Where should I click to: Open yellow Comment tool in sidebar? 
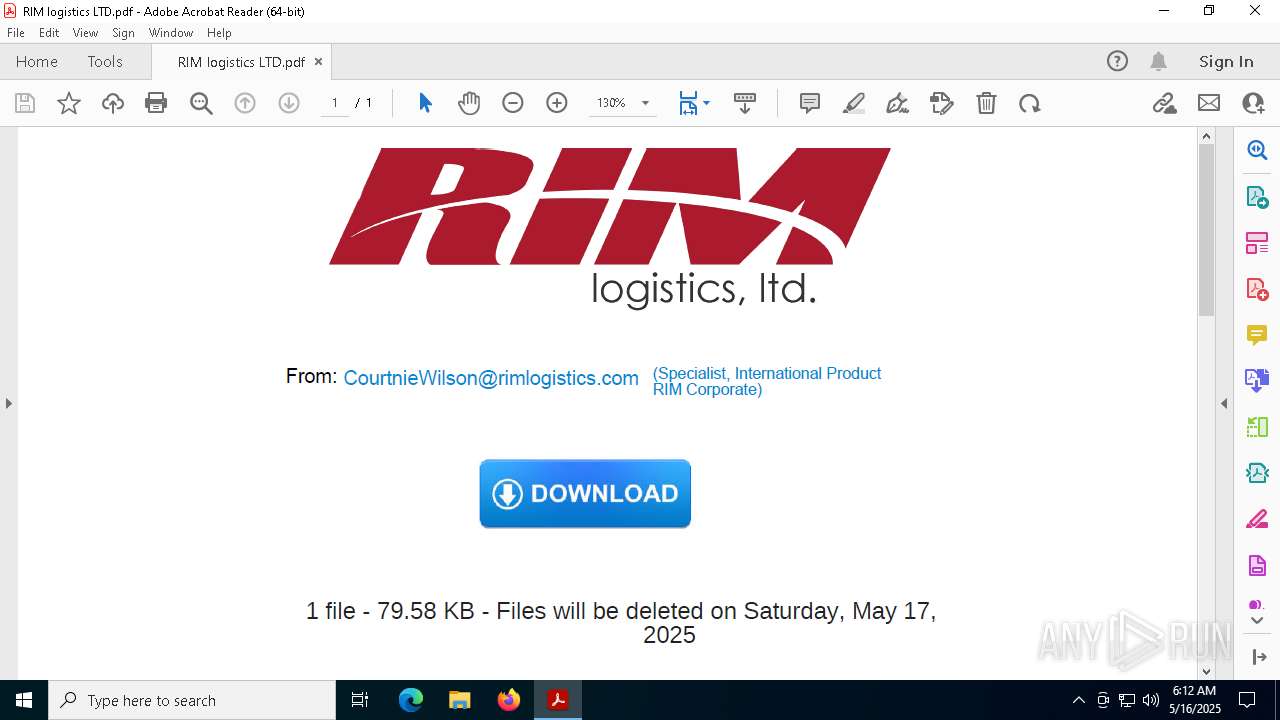coord(1257,334)
